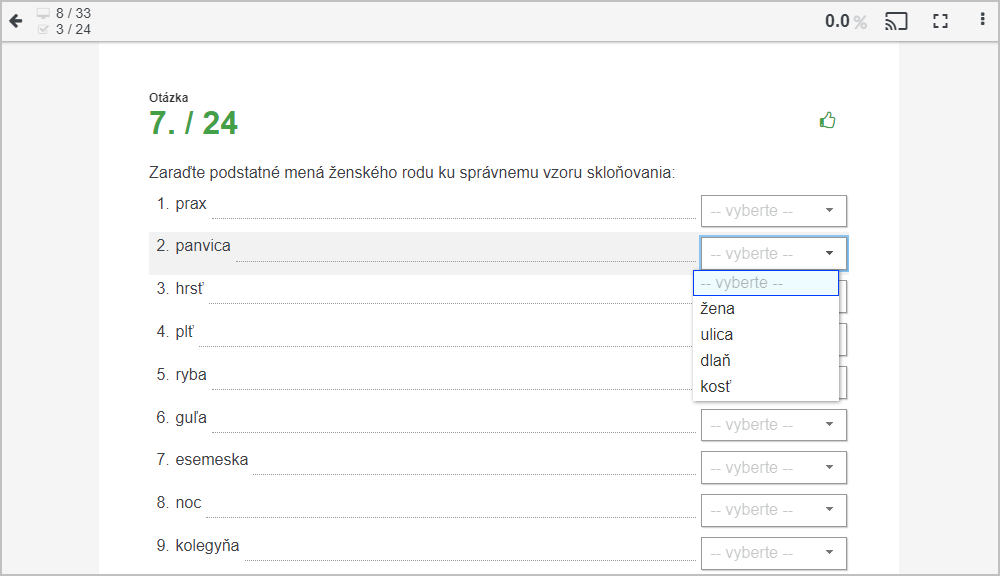Toggle the fullscreen icon
1000x576 pixels.
[940, 21]
